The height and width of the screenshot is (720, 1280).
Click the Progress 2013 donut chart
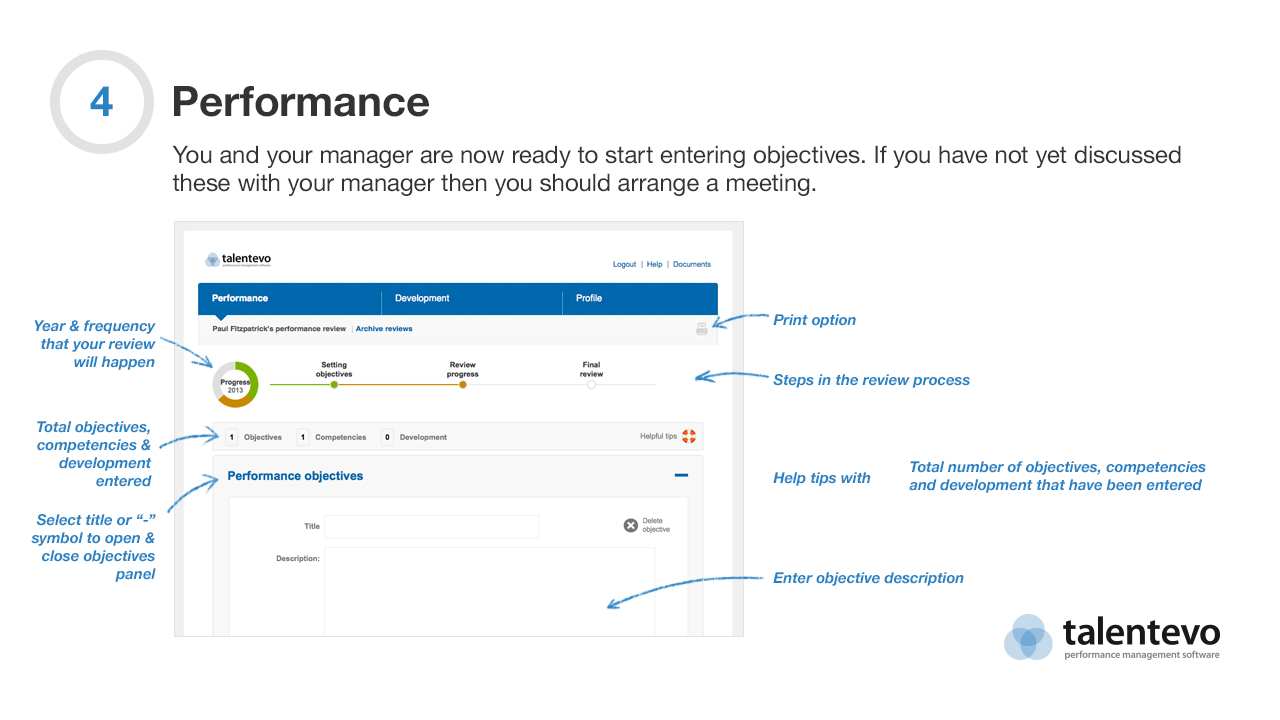[x=235, y=385]
